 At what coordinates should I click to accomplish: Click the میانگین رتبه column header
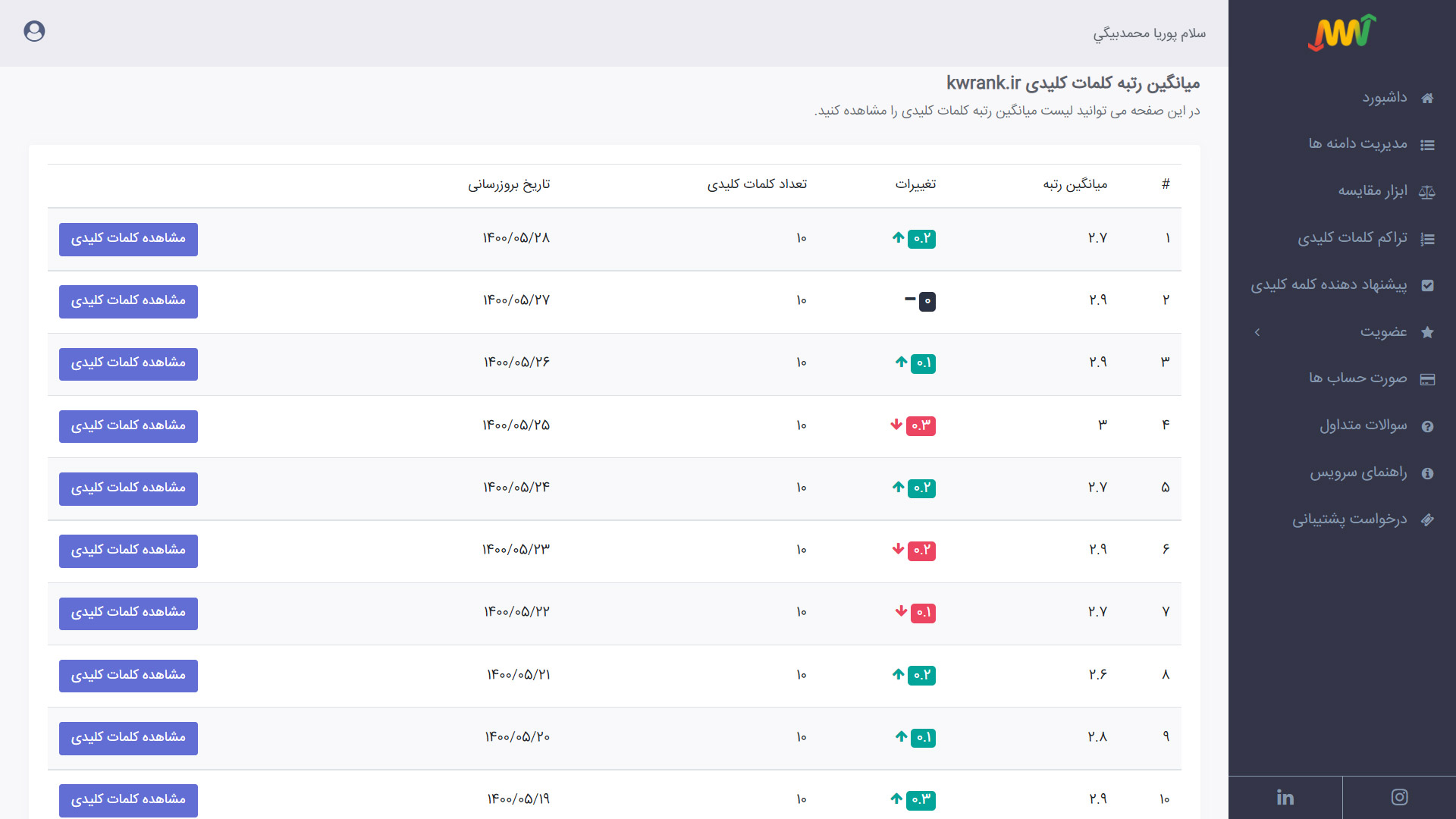point(1075,184)
